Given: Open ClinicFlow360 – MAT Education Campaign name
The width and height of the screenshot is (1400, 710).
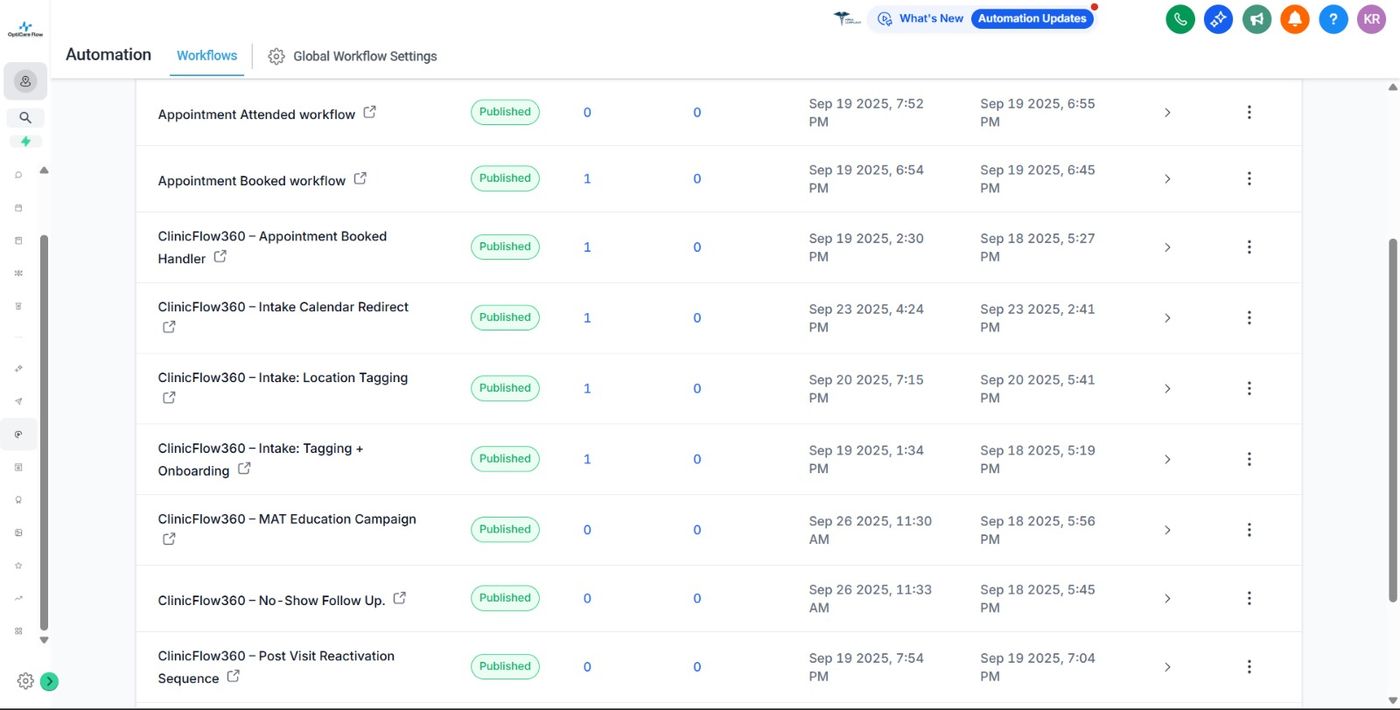Looking at the screenshot, I should click(287, 519).
